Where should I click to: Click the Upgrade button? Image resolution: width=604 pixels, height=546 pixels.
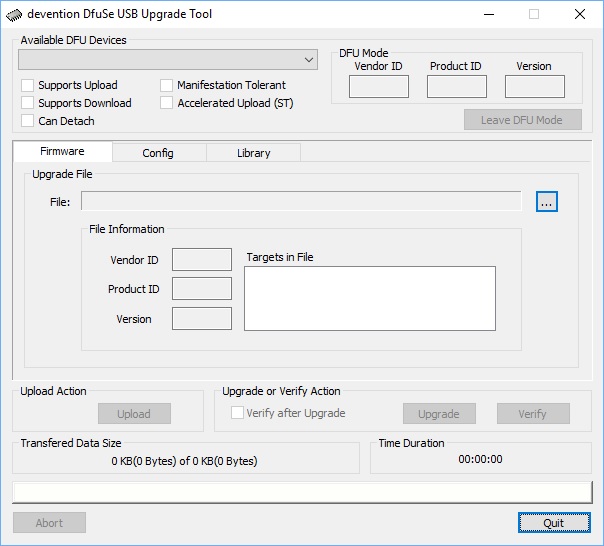(x=440, y=413)
